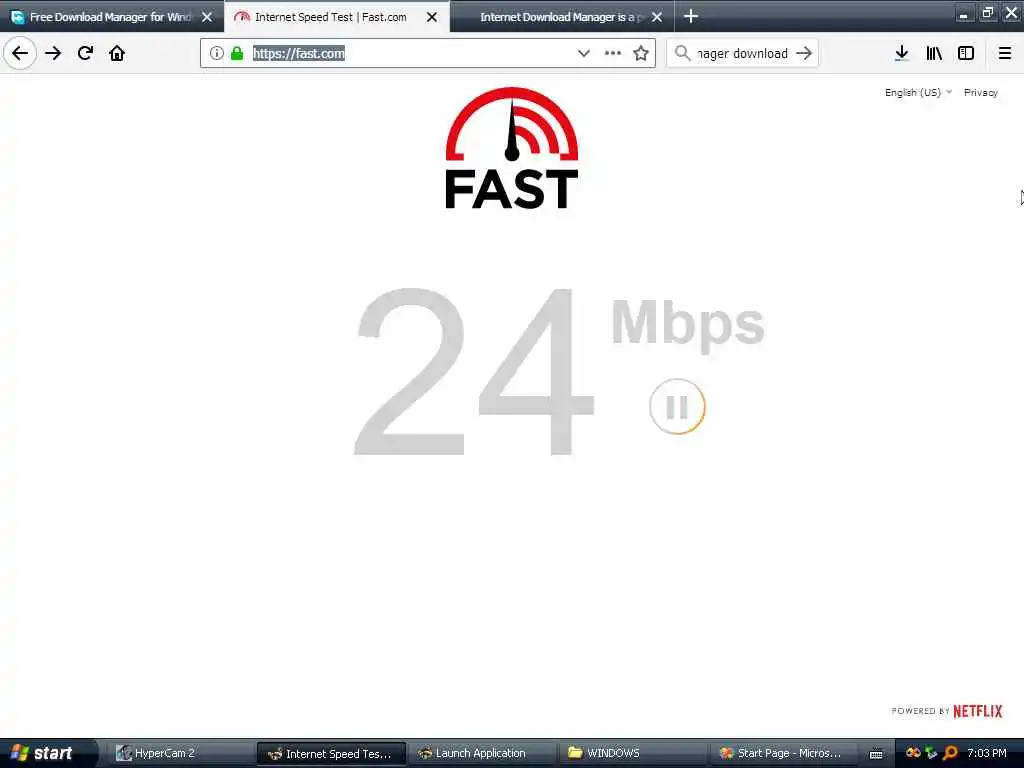The width and height of the screenshot is (1024, 768).
Task: Show site information for fast.com
Action: coord(216,53)
